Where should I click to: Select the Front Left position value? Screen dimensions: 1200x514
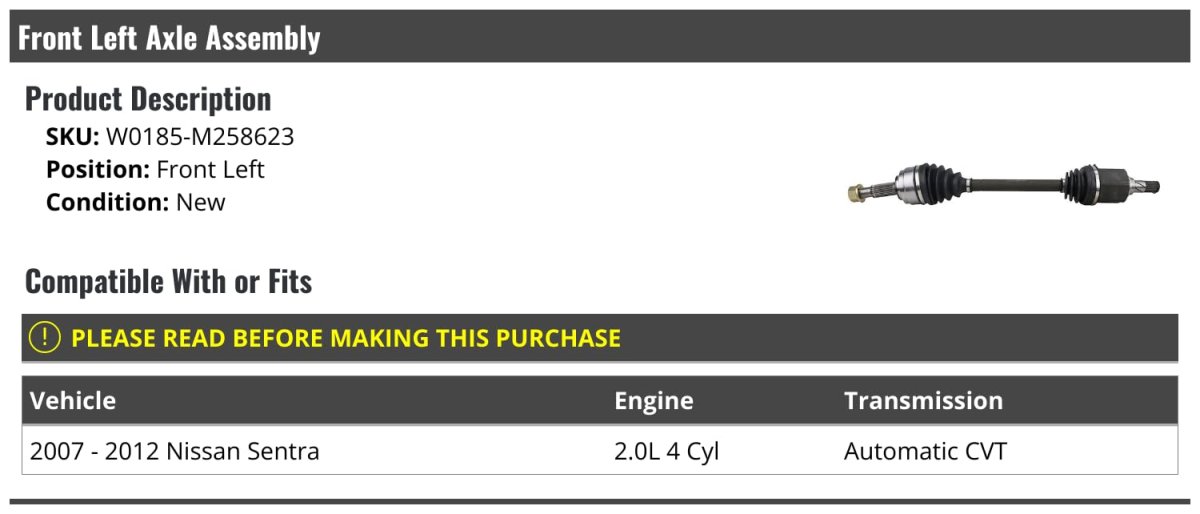point(210,169)
